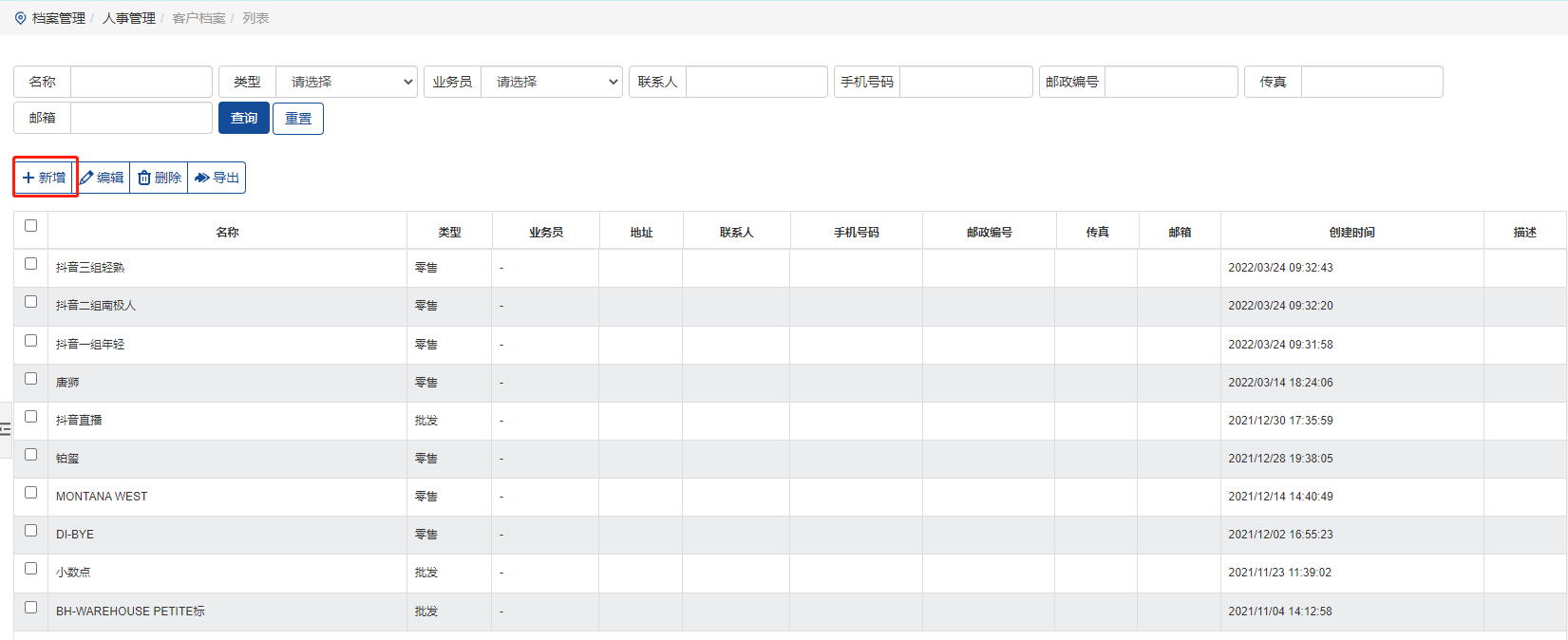Check the row checkbox for 唐狮
The height and width of the screenshot is (640, 1568).
[30, 379]
